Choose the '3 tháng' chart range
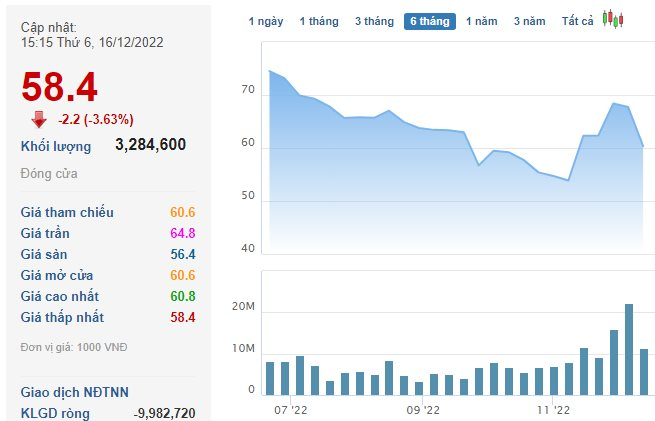655x421 pixels. (x=374, y=21)
